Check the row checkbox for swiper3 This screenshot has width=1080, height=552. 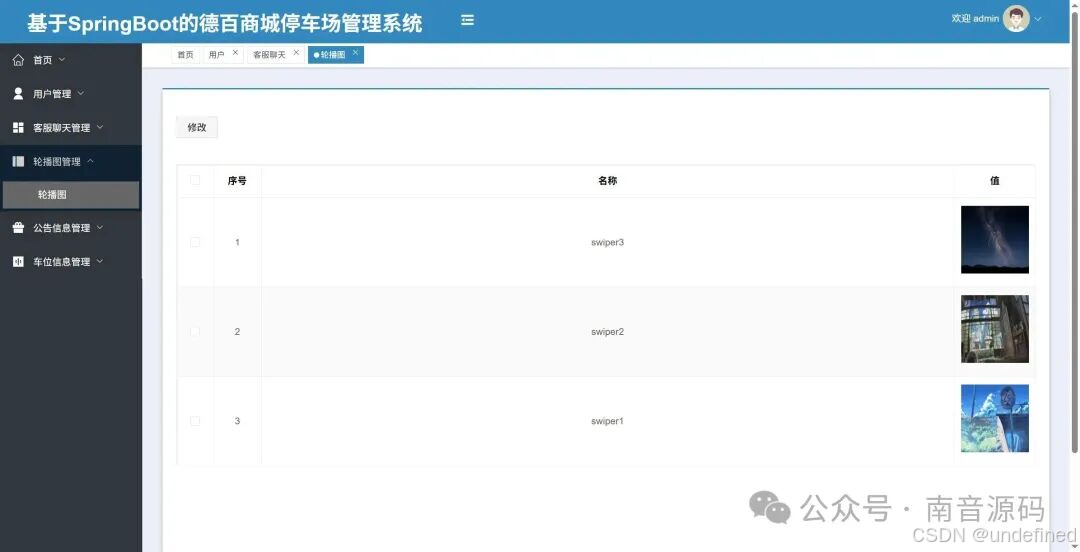(195, 242)
